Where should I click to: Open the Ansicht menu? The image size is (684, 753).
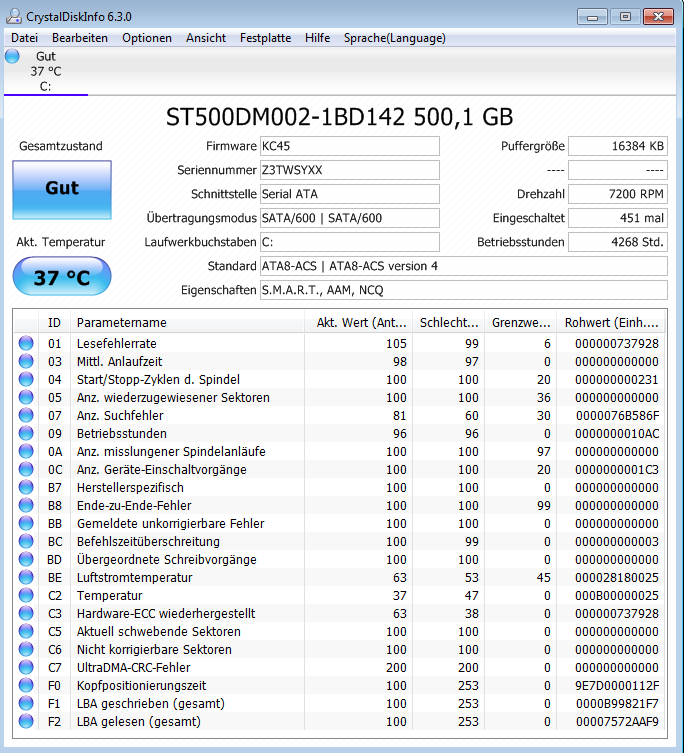(206, 38)
